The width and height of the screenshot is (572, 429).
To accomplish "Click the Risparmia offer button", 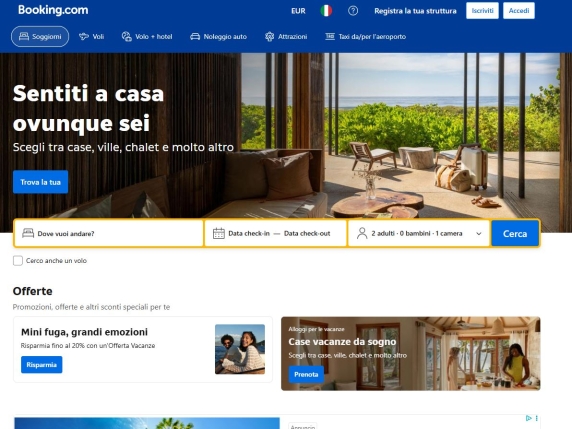I will click(x=42, y=365).
